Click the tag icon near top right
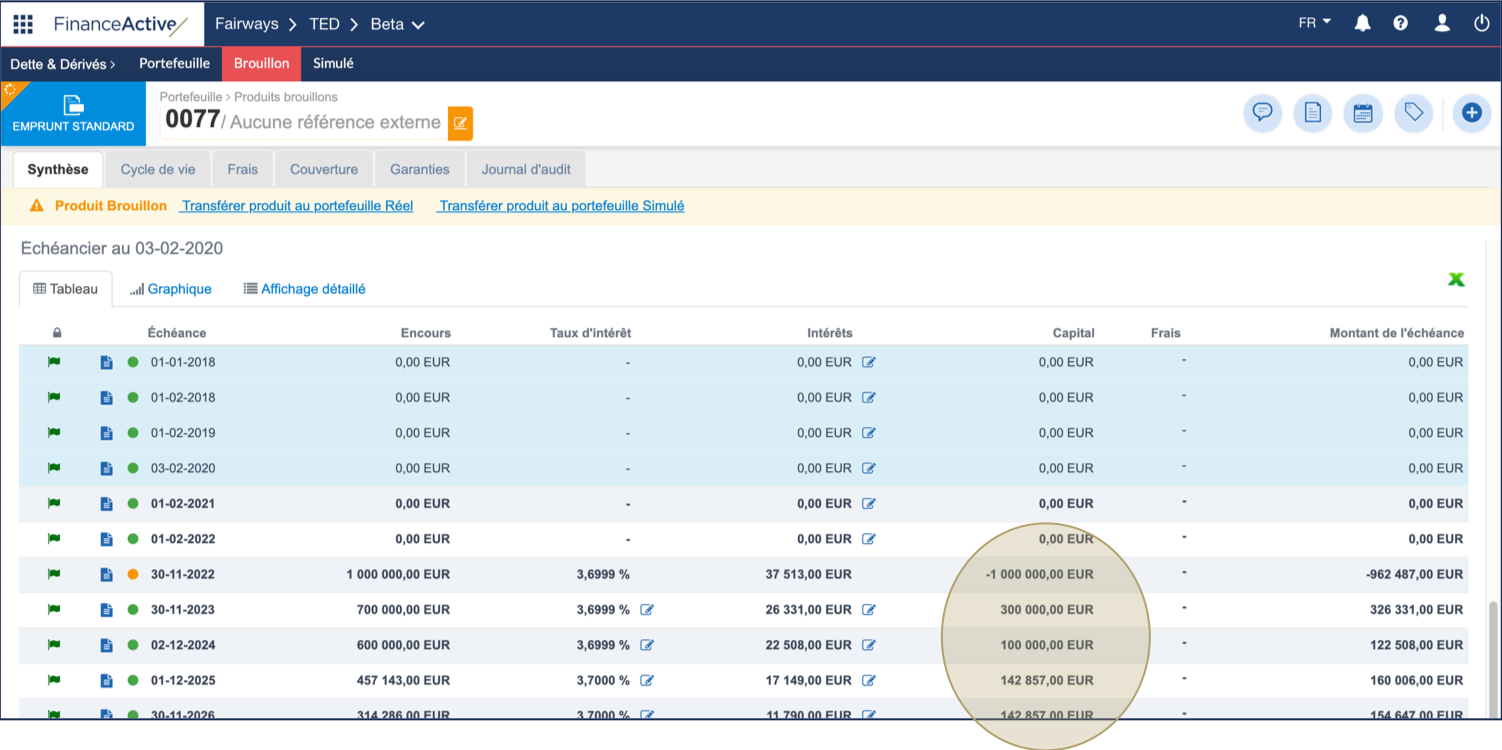1502x750 pixels. tap(1413, 113)
